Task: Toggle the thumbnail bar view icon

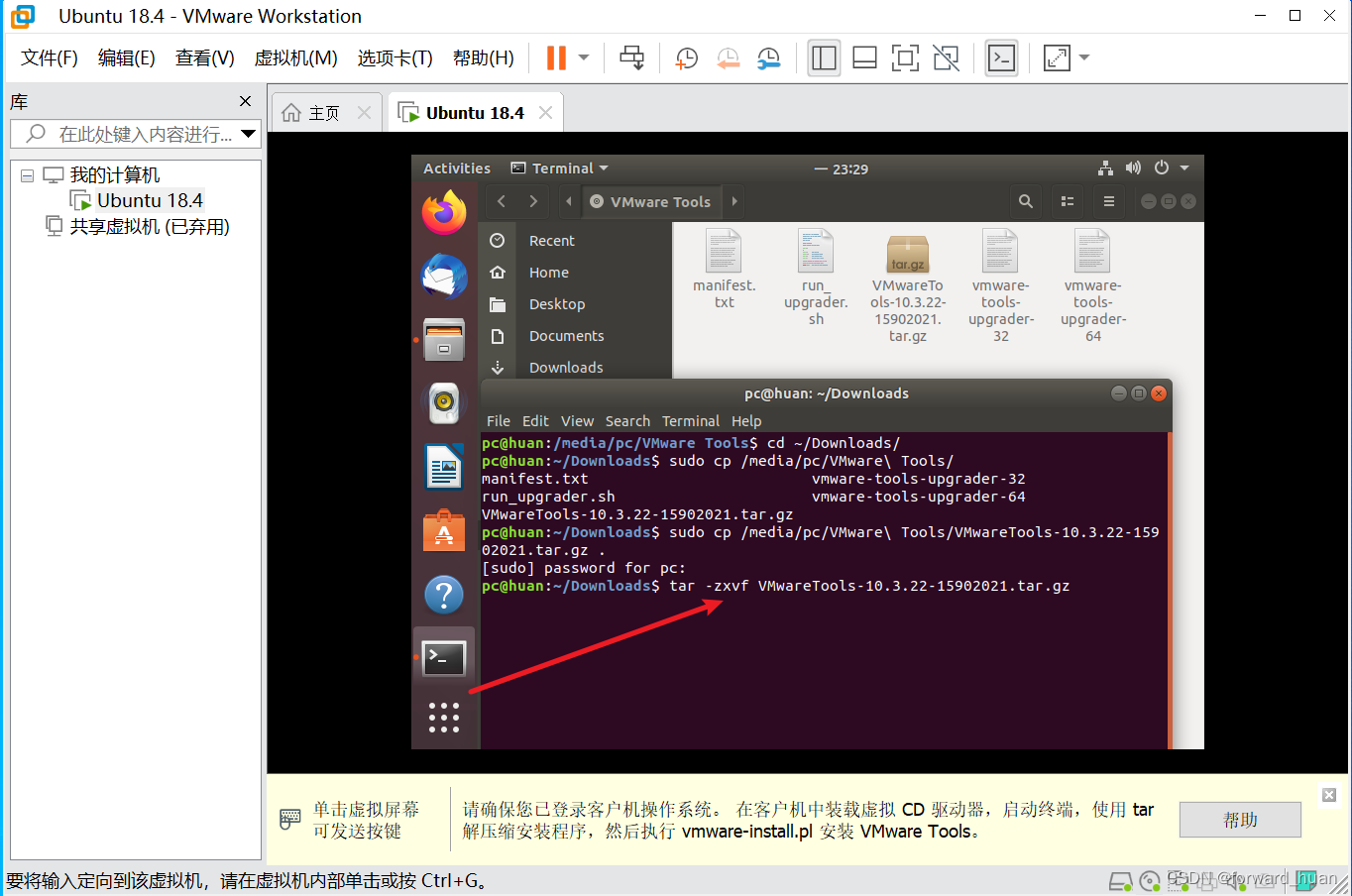Action: tap(864, 58)
